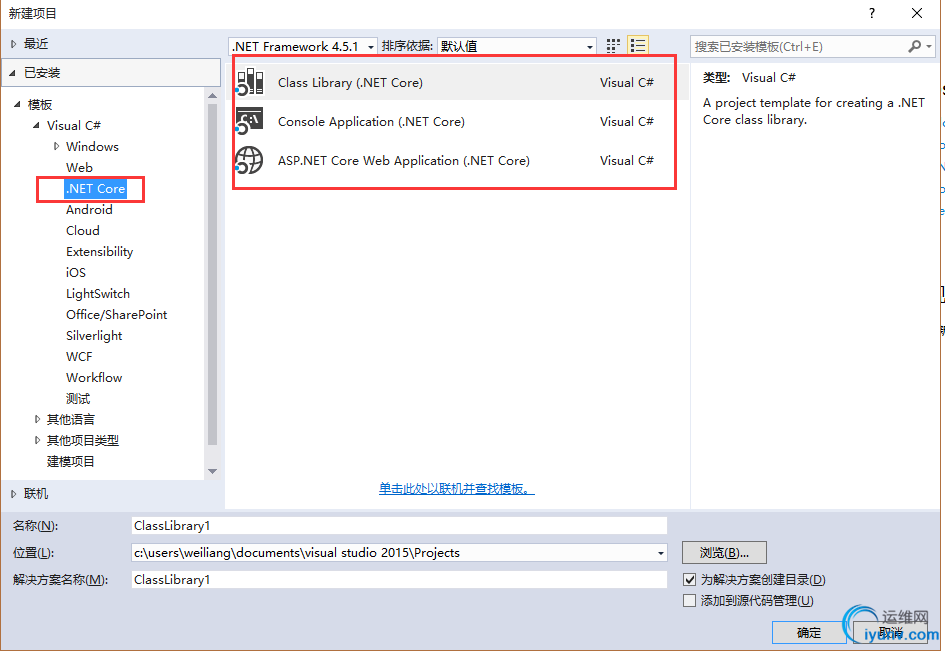The height and width of the screenshot is (651, 945).
Task: Collapse the Visual C# tree node
Action: point(37,125)
